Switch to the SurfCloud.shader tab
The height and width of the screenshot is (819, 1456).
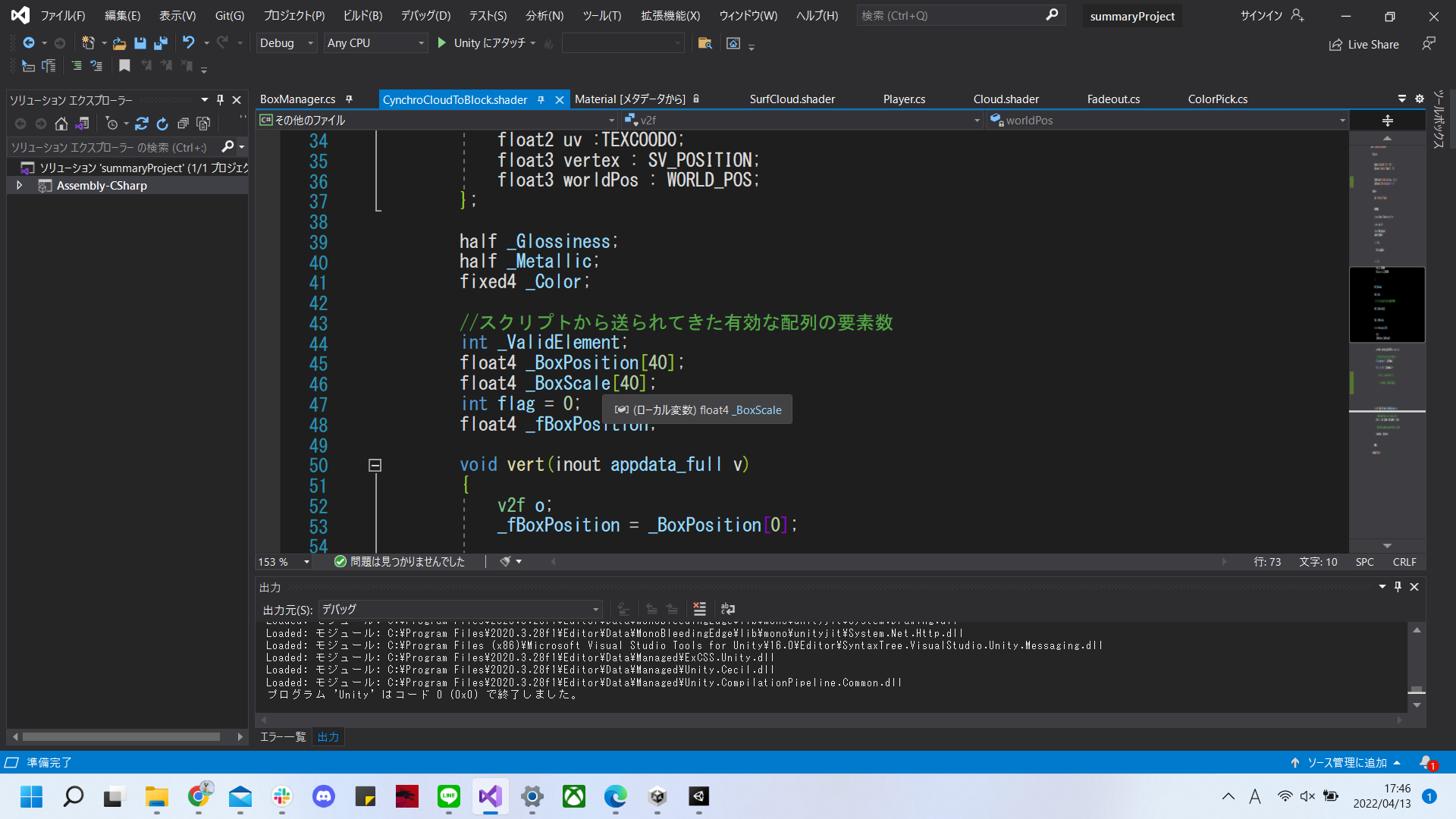[792, 99]
